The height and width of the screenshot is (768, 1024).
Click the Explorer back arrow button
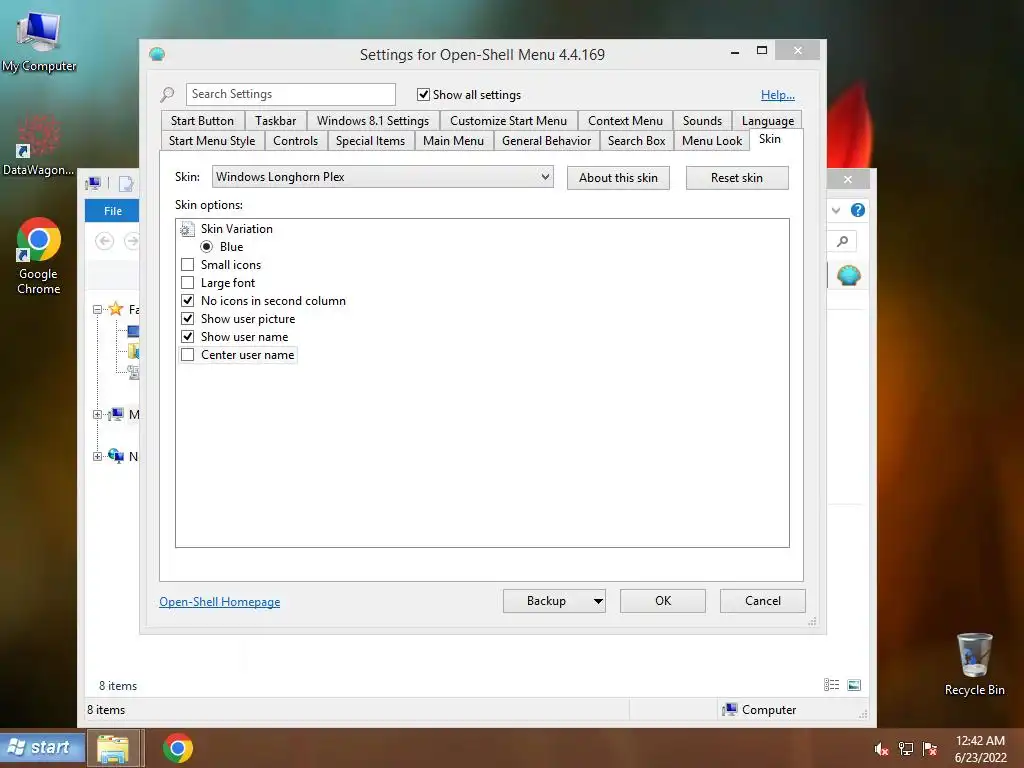pos(104,242)
